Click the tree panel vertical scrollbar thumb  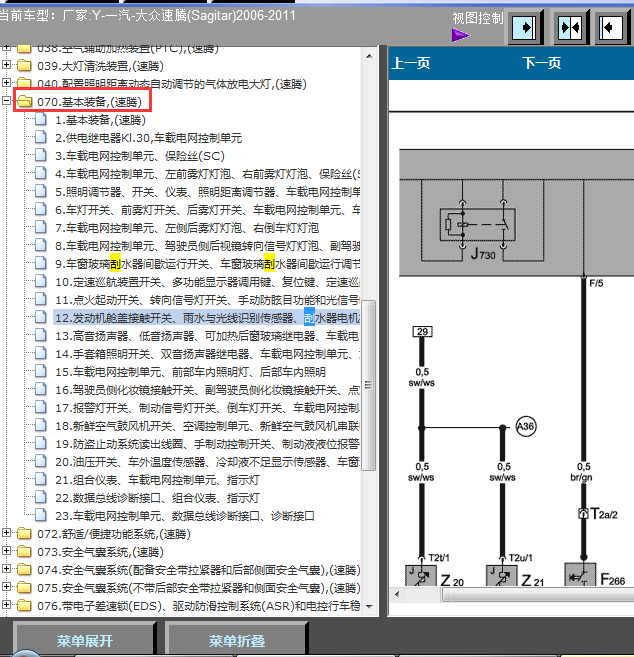point(369,385)
